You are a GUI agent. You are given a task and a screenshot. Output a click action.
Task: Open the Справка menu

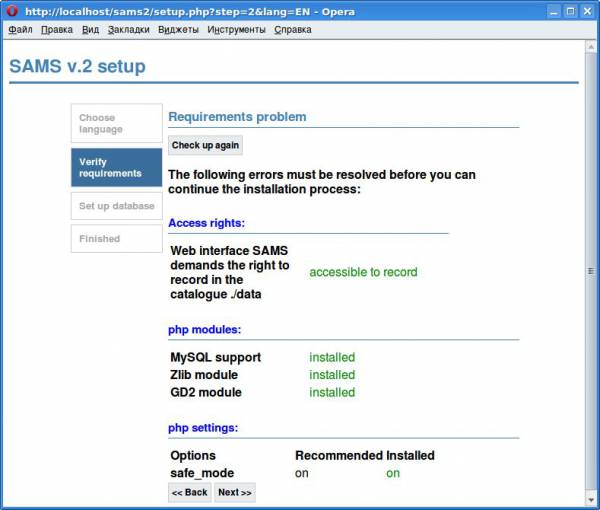pos(293,30)
